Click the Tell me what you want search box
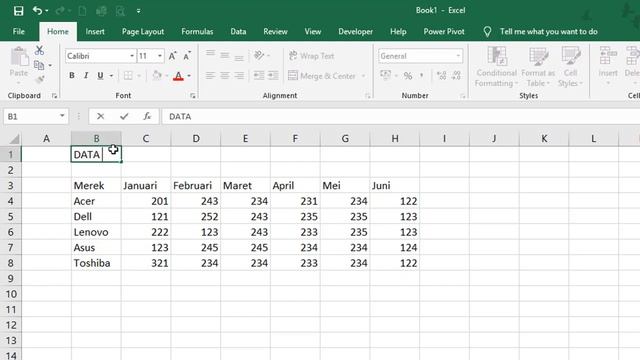The image size is (640, 360). [x=549, y=31]
